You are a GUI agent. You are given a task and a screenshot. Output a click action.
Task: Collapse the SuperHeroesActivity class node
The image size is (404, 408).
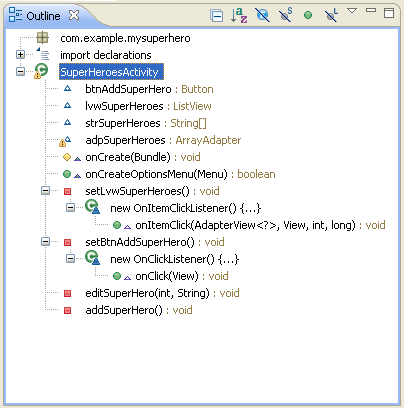(x=20, y=71)
